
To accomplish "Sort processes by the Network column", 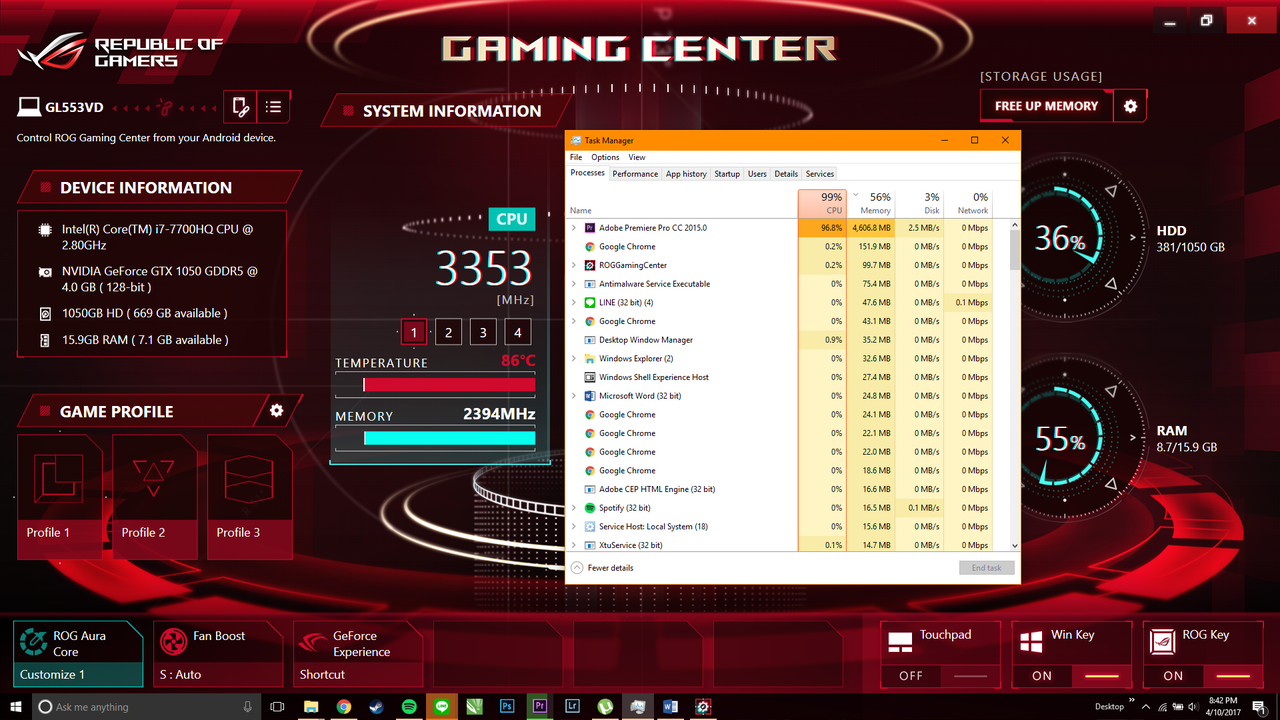I will click(968, 203).
